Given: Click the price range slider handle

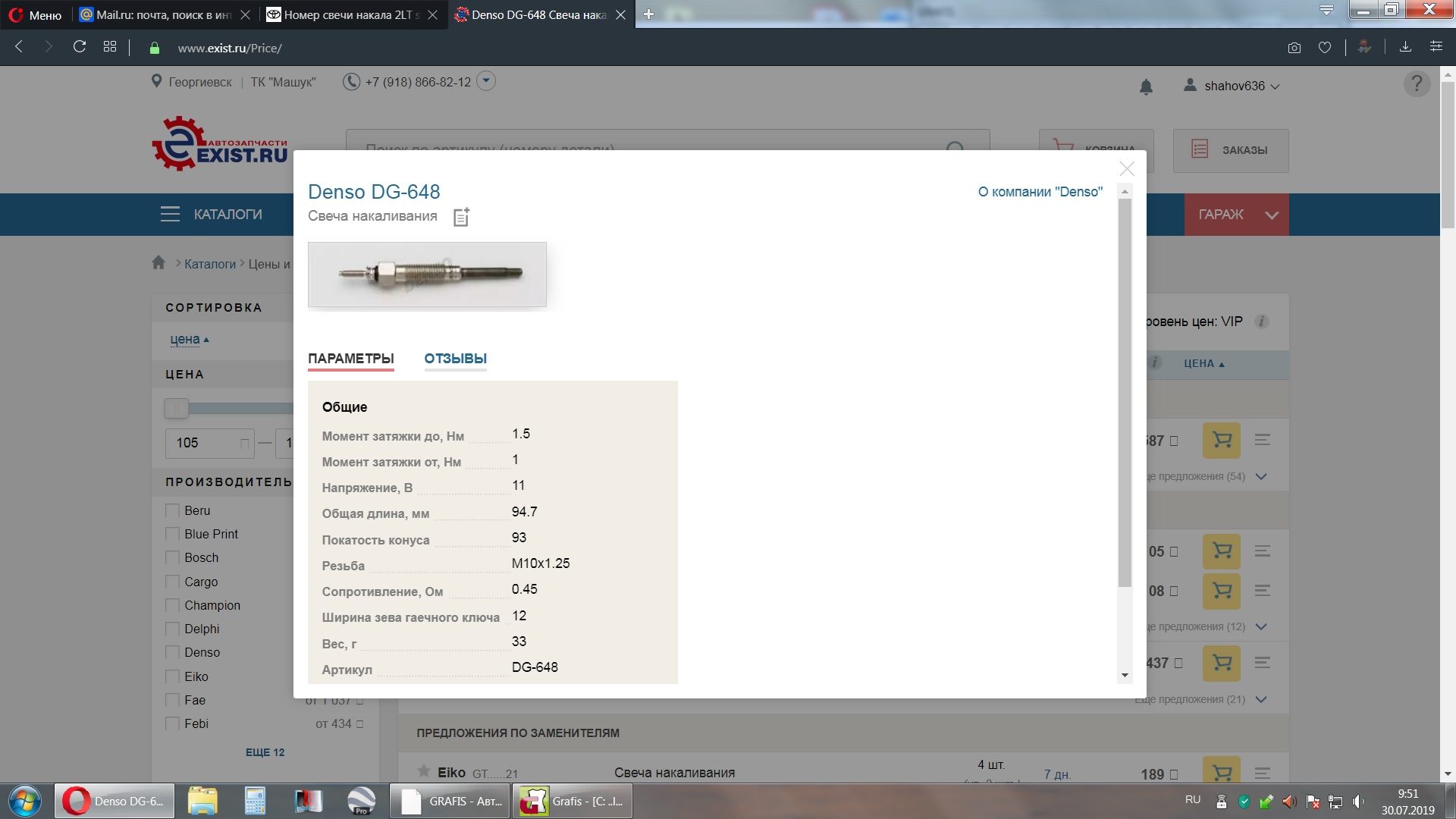Looking at the screenshot, I should 176,409.
